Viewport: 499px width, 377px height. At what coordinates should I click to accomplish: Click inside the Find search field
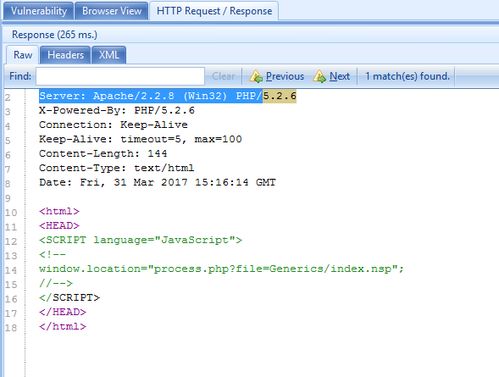click(120, 76)
